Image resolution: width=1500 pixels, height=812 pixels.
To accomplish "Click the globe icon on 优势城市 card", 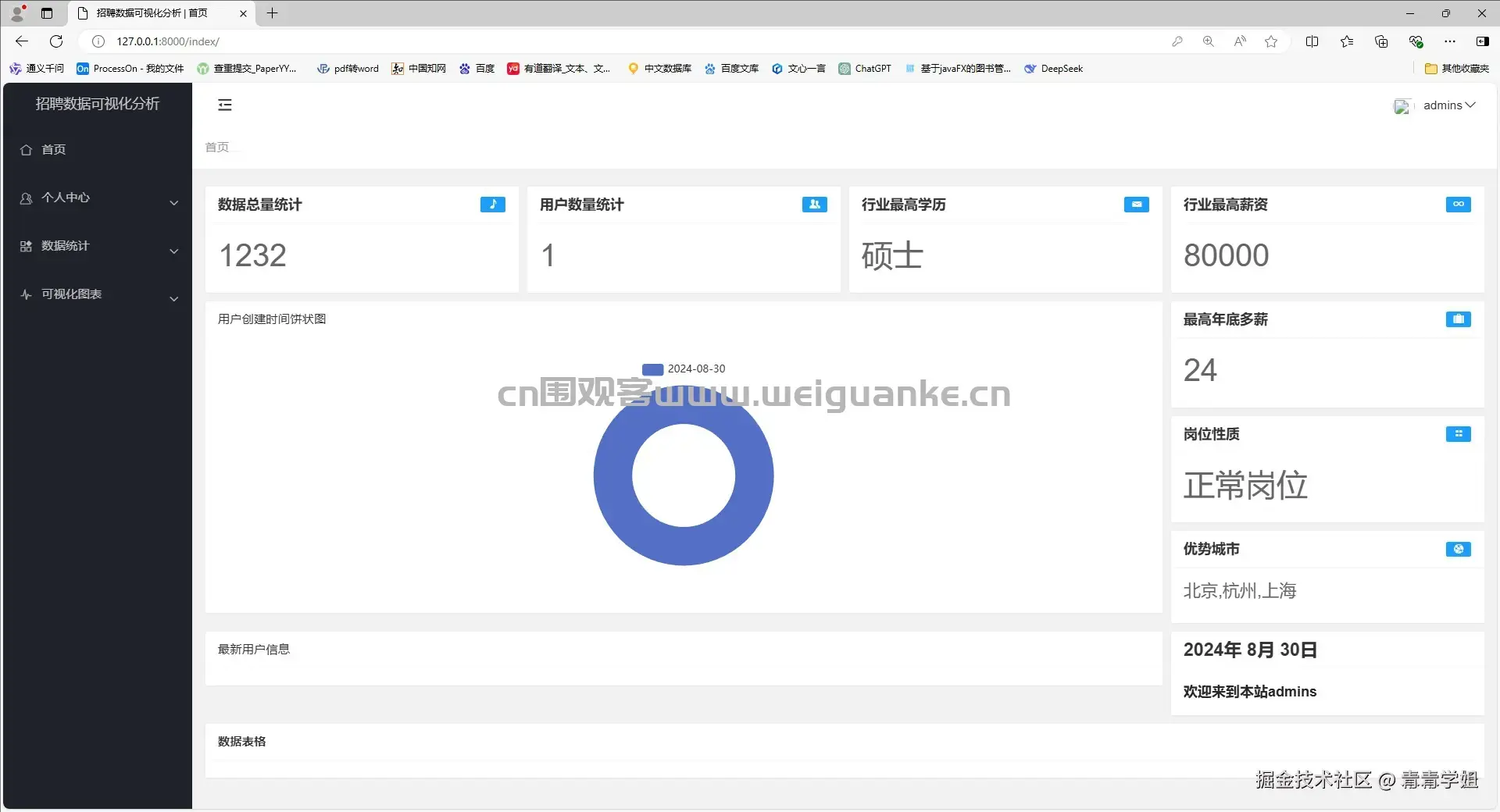I will pos(1458,550).
